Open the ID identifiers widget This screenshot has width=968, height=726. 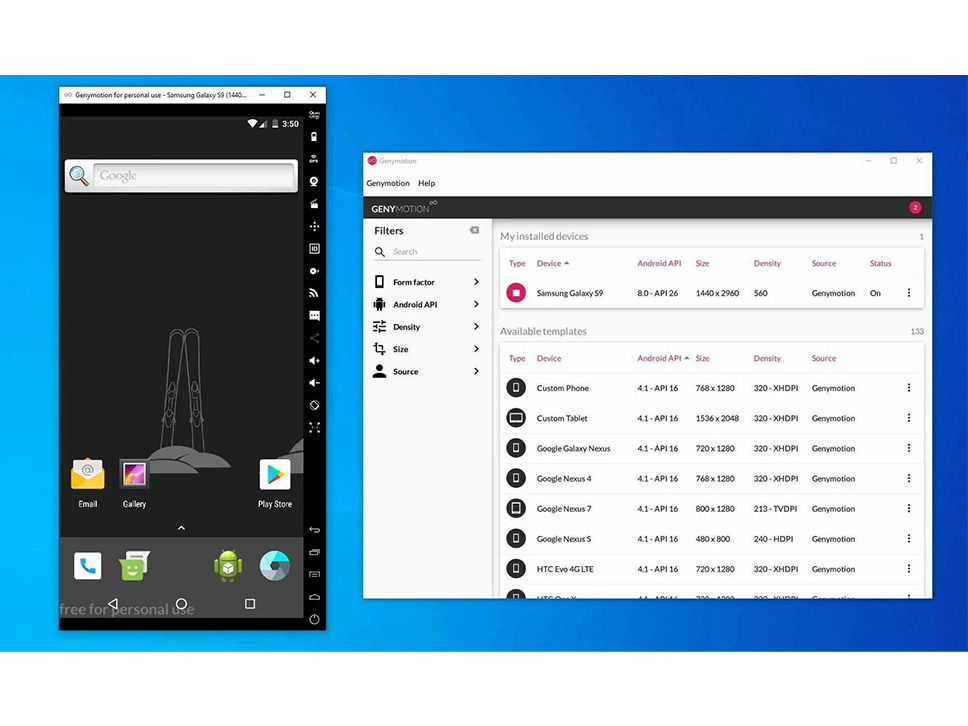pos(314,249)
